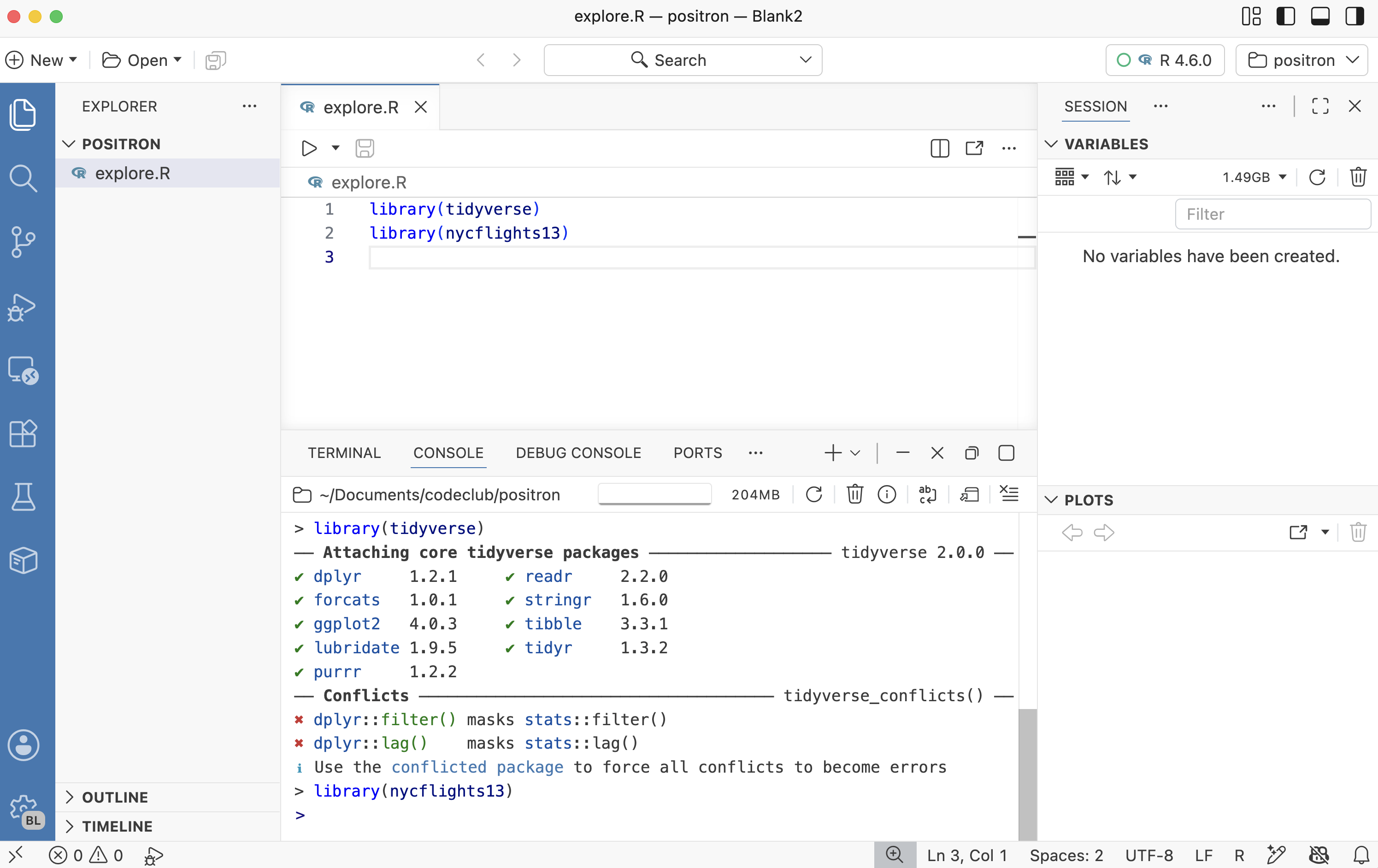1378x868 pixels.
Task: Toggle primary side bar visibility
Action: pos(1285,16)
